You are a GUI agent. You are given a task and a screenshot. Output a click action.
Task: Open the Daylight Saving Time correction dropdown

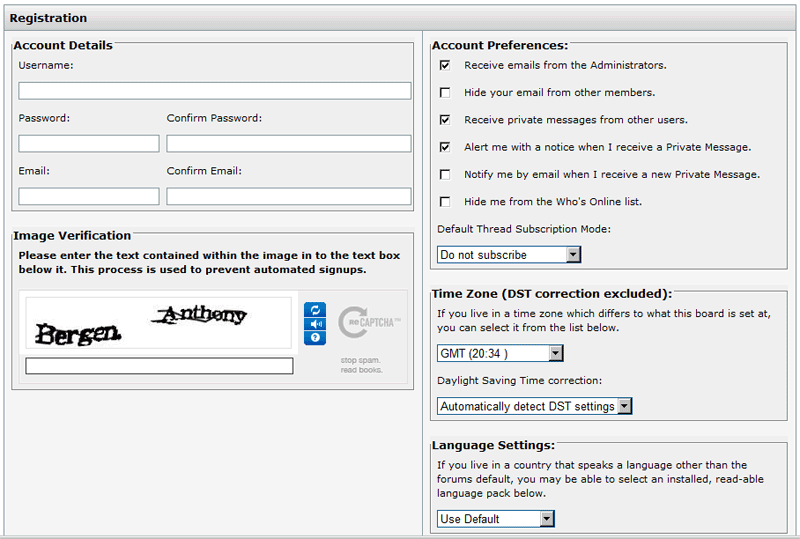pos(535,407)
